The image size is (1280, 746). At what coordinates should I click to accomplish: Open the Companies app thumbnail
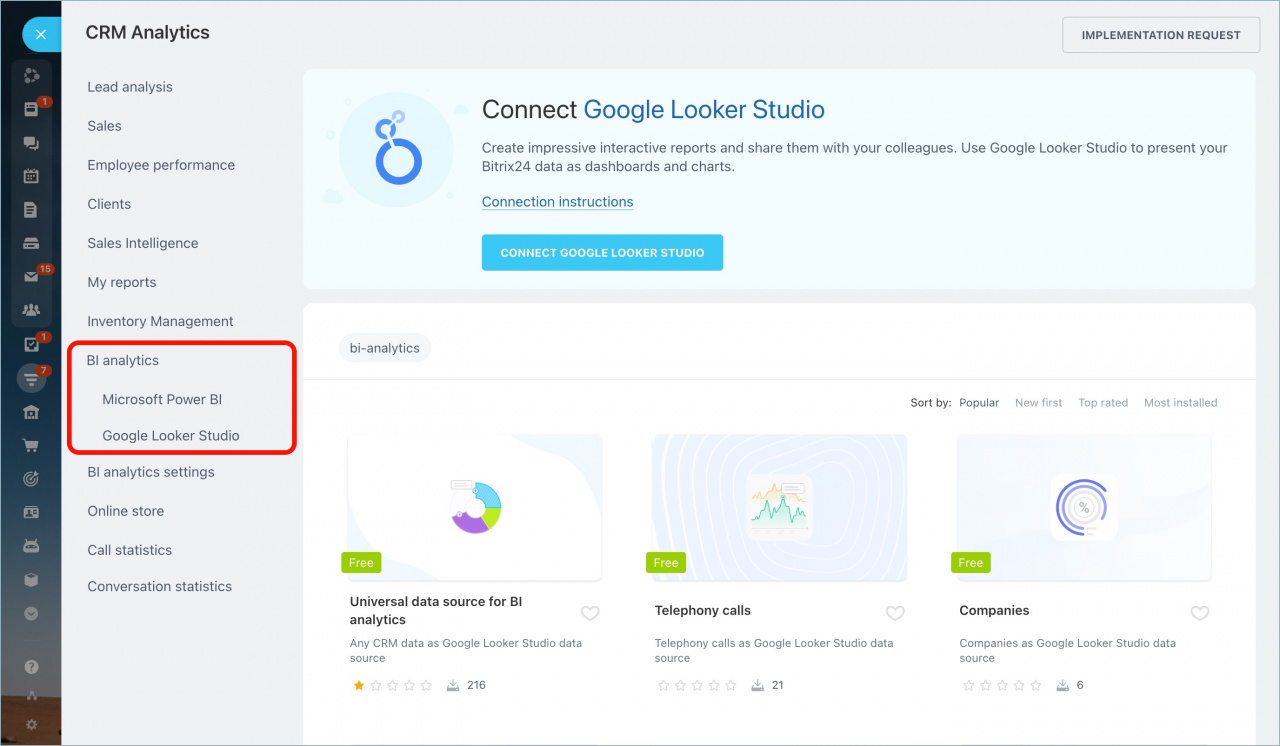pyautogui.click(x=1084, y=507)
